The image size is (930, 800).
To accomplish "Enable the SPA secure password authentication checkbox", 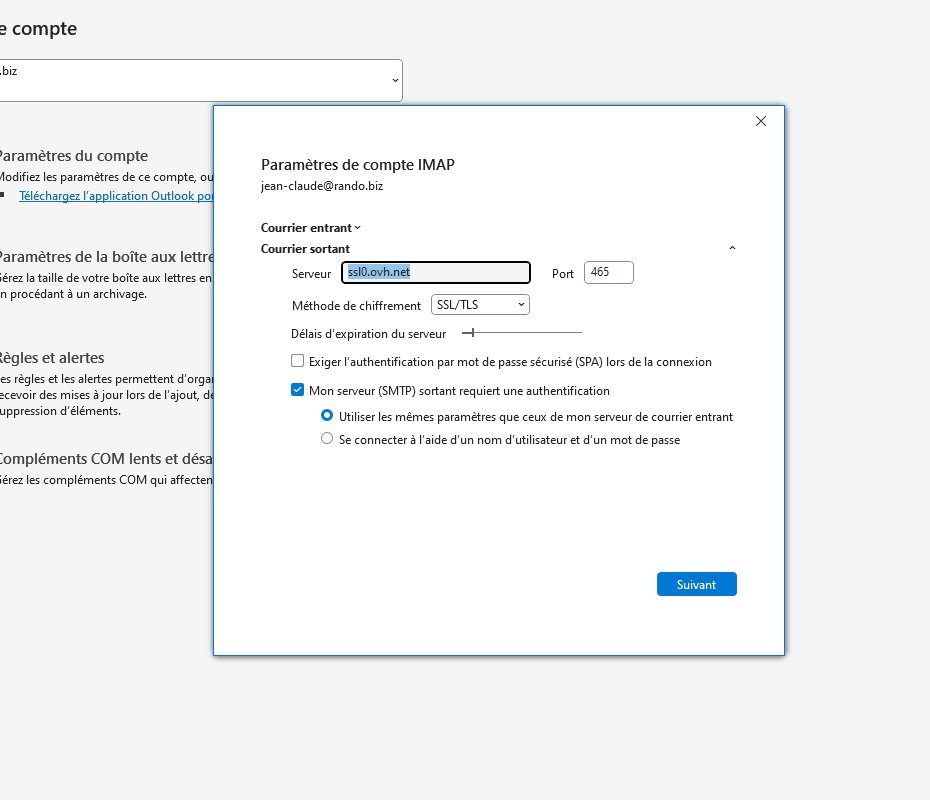I will (297, 361).
